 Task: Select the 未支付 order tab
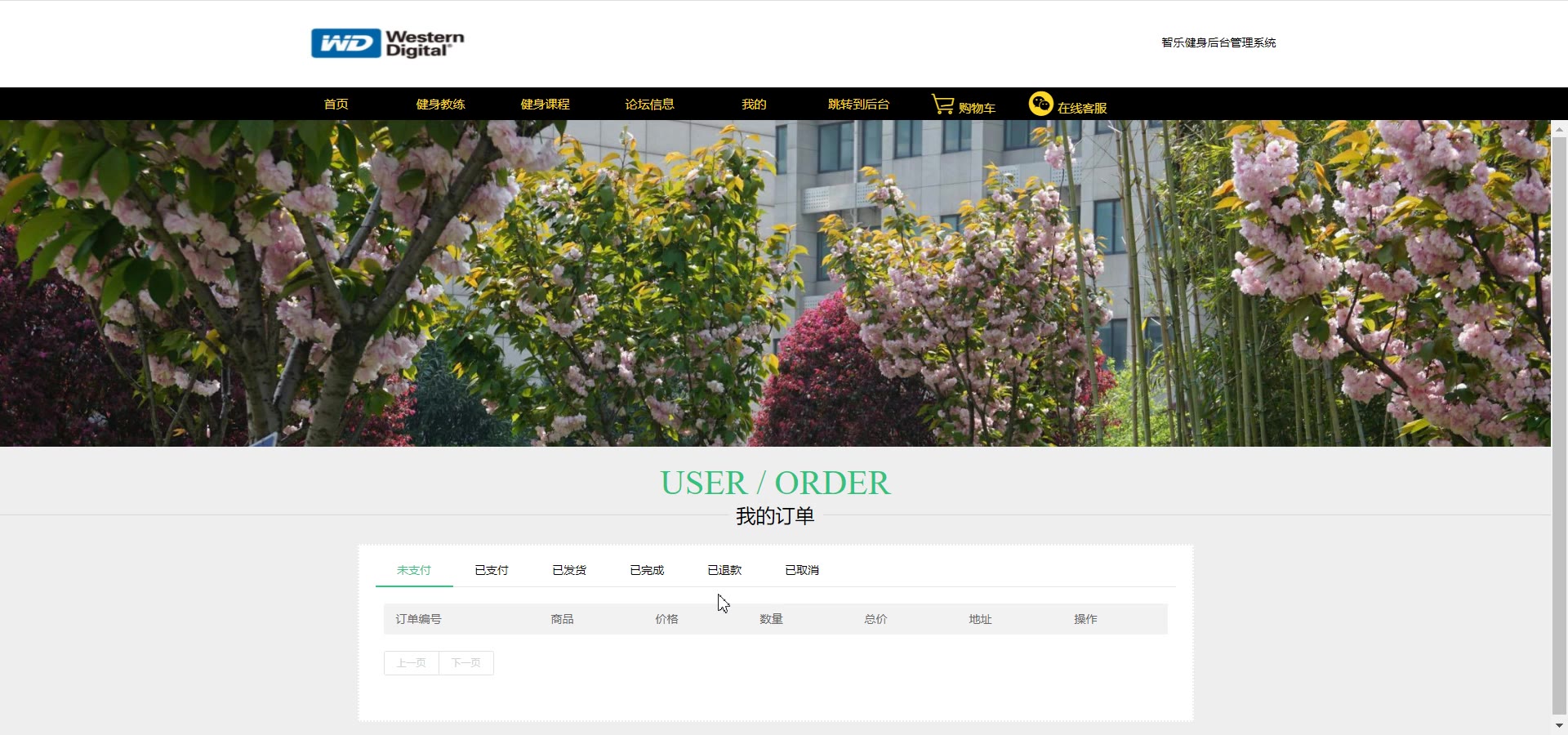414,570
